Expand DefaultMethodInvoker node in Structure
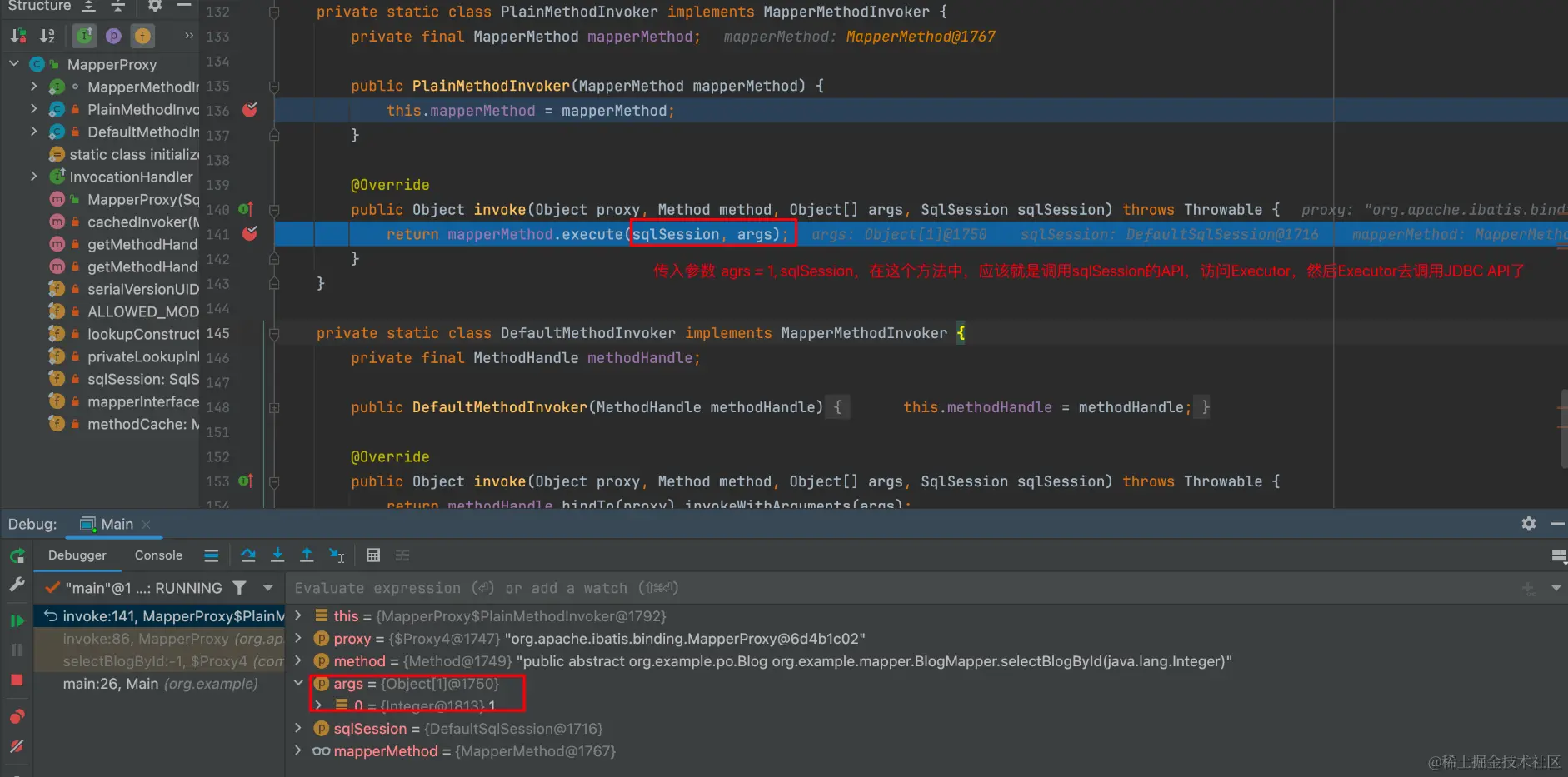 (33, 132)
